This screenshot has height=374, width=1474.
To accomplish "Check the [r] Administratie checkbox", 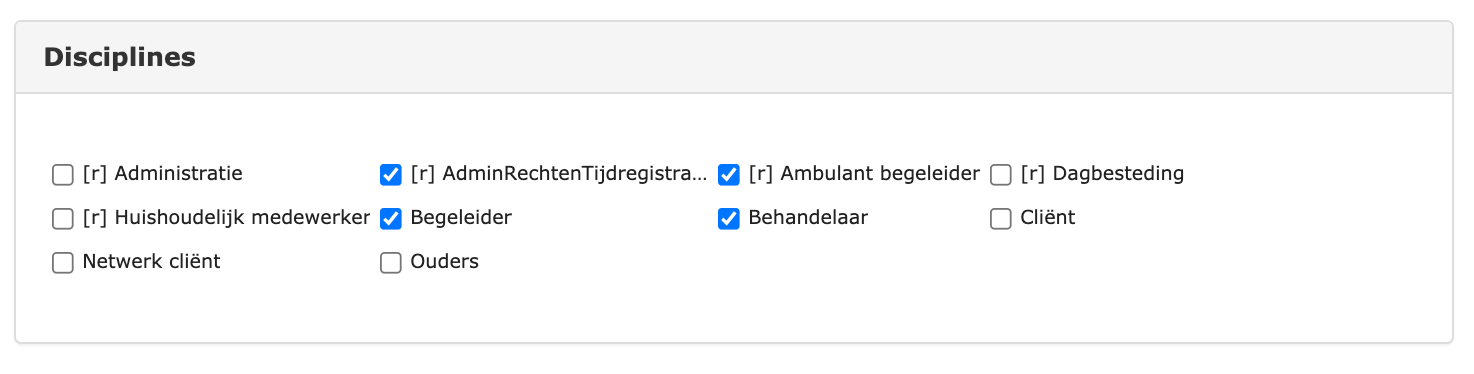I will 63,175.
